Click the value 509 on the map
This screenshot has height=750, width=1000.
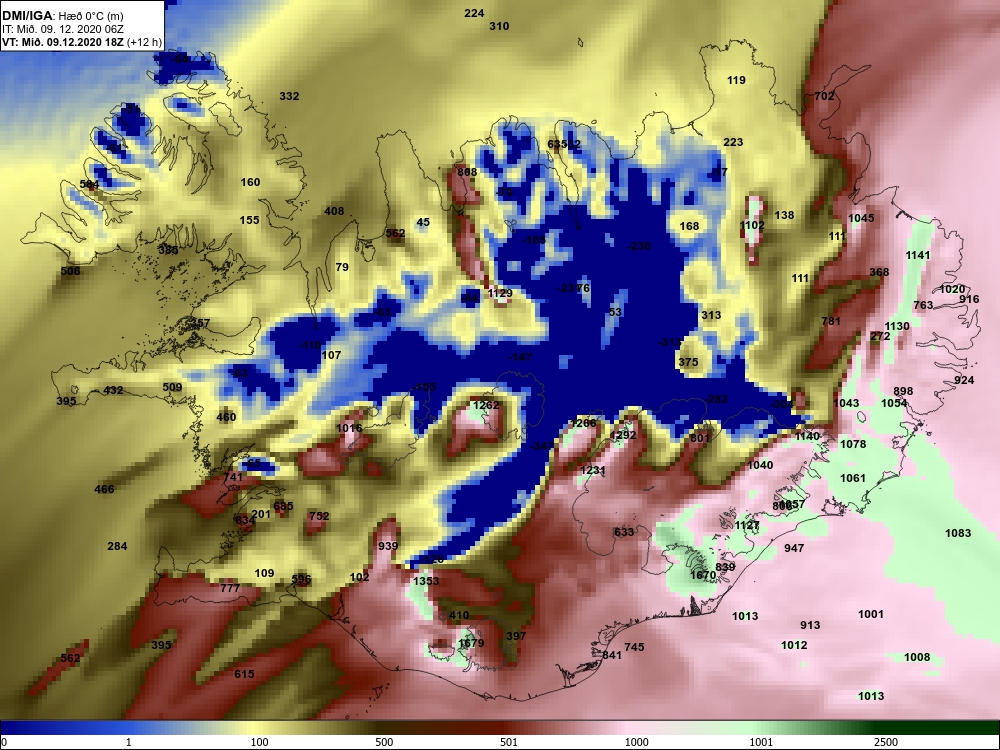click(x=172, y=387)
